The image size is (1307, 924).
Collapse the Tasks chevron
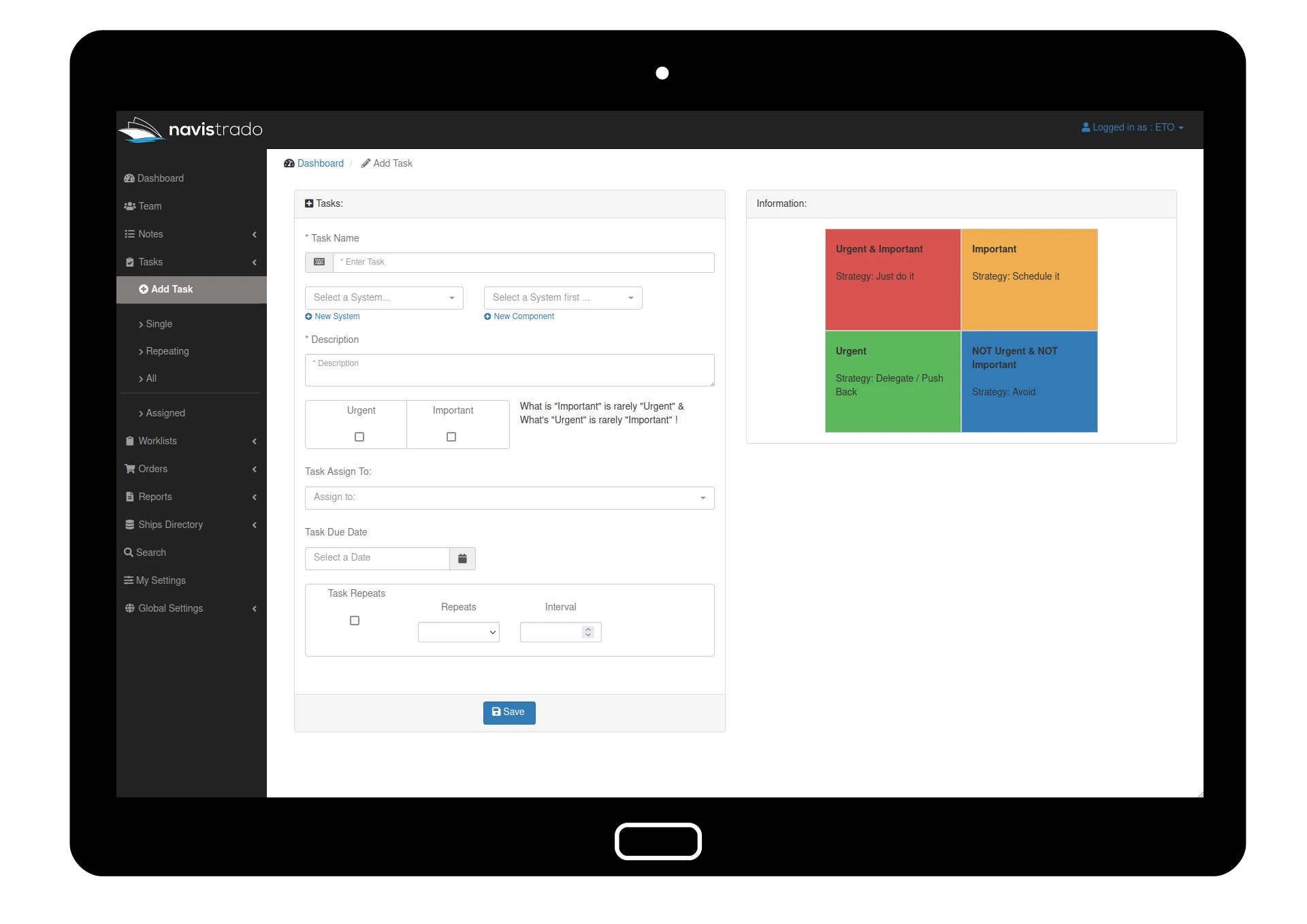[x=255, y=262]
